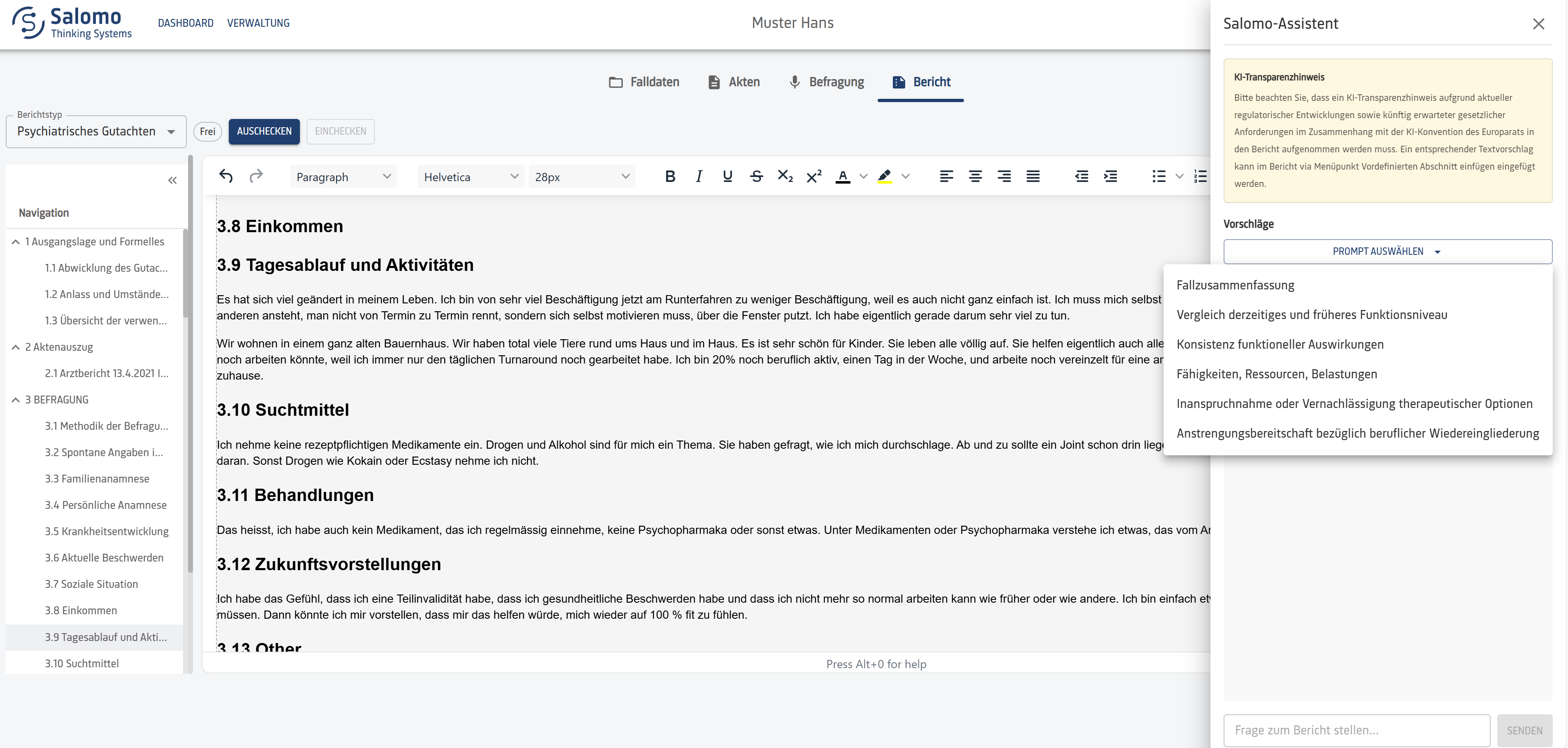Choose Inanspruchnahme oder Vernachlässigung therapeutischer Optionen
The height and width of the screenshot is (748, 1568).
point(1357,404)
